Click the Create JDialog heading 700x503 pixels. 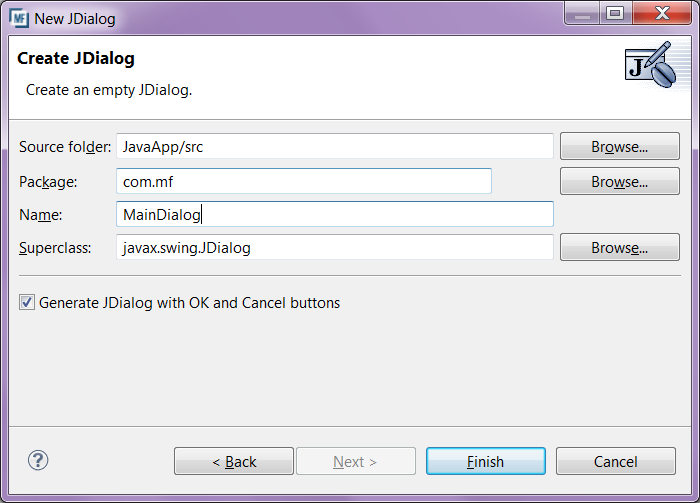76,59
